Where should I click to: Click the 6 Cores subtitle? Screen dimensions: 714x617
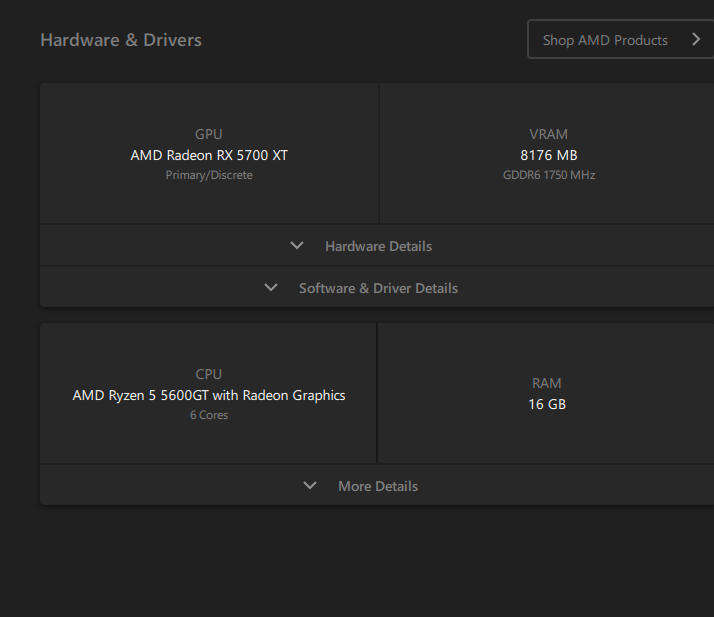point(209,415)
